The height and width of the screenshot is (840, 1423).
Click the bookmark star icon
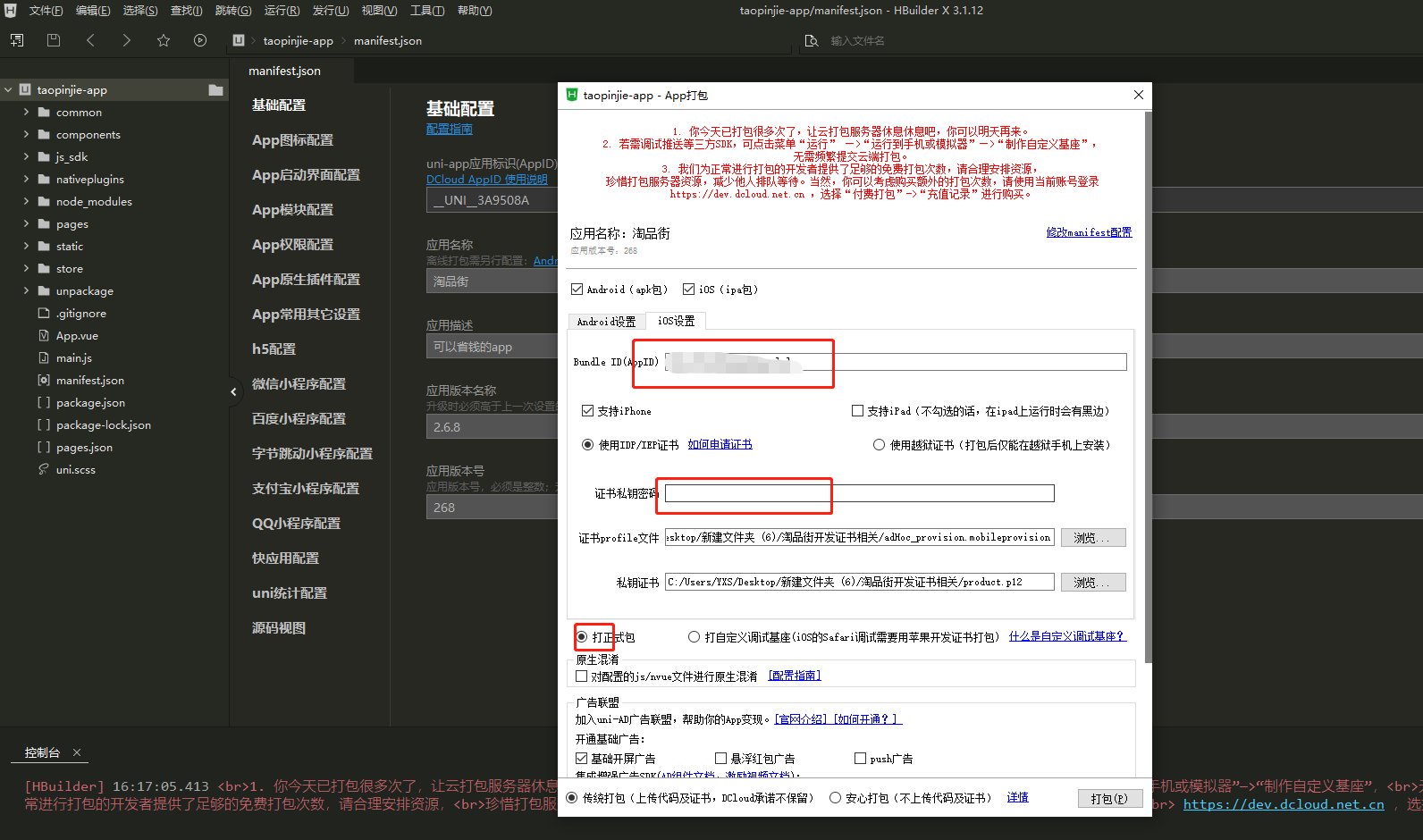pos(164,40)
